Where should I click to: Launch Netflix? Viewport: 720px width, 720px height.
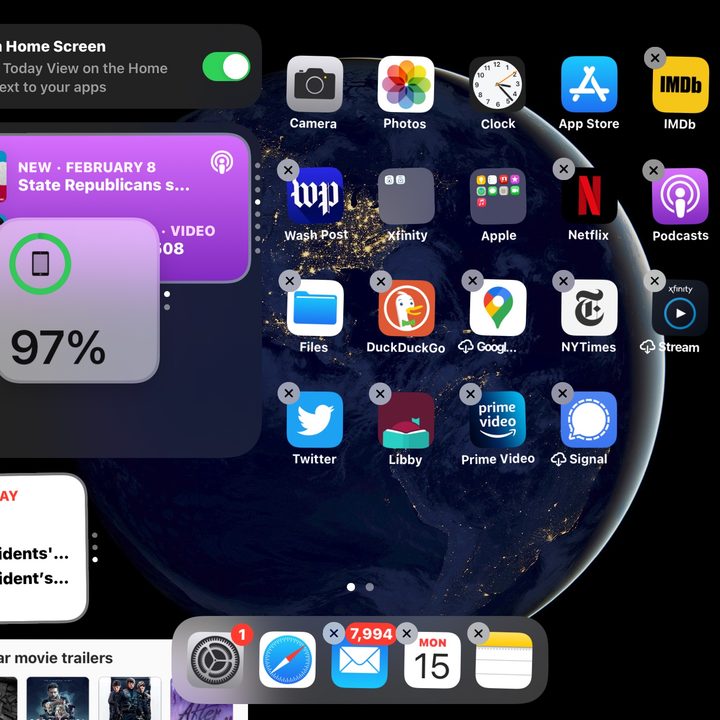tap(589, 196)
